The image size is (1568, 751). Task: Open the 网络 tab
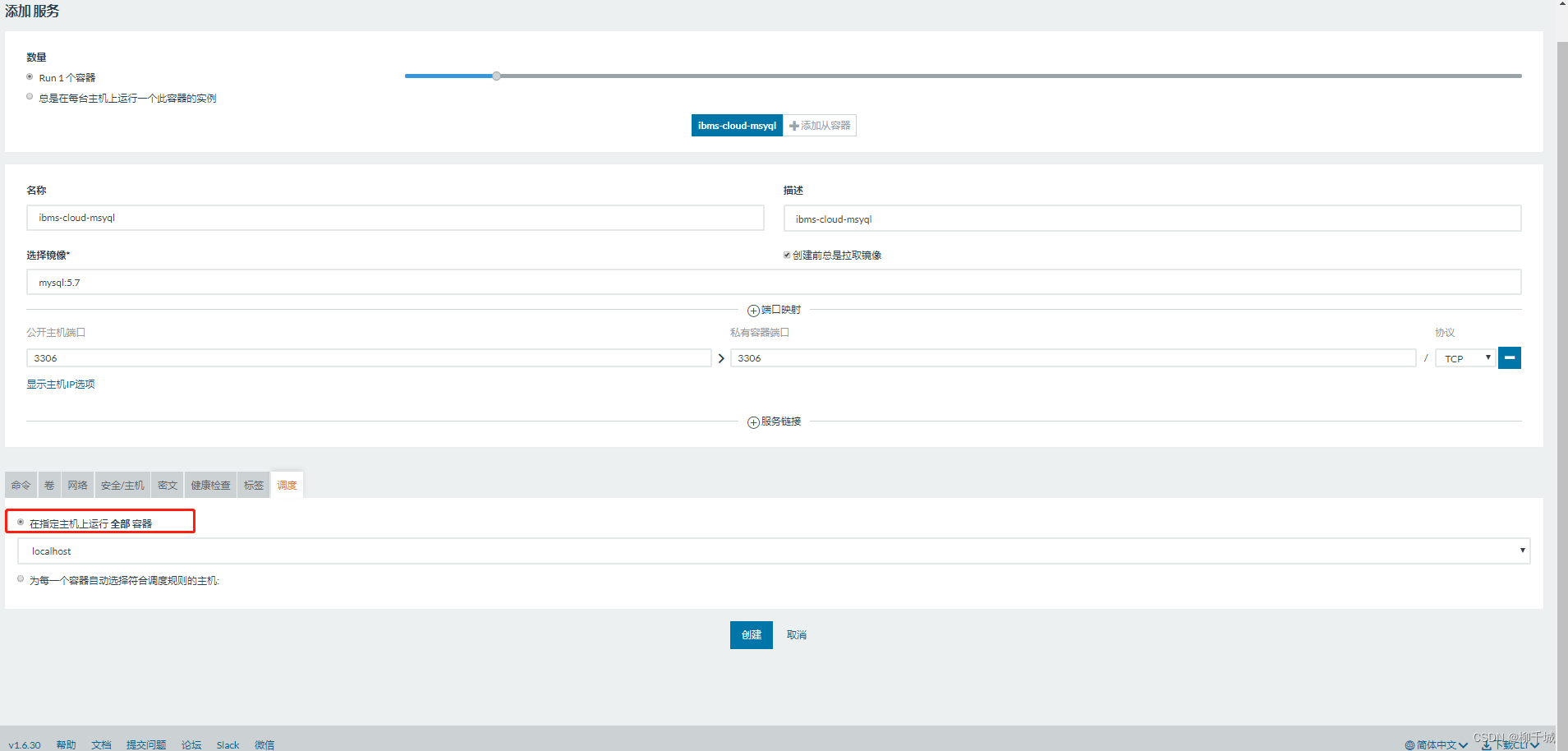click(78, 486)
